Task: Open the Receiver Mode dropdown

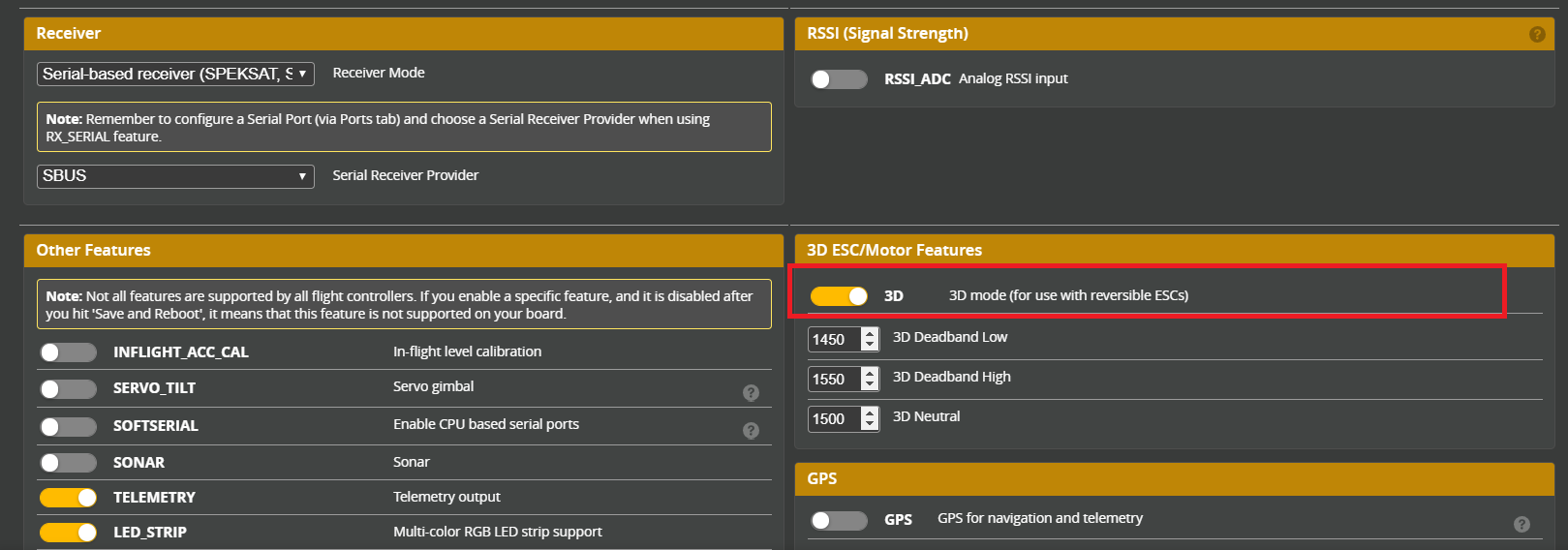Action: click(x=175, y=74)
